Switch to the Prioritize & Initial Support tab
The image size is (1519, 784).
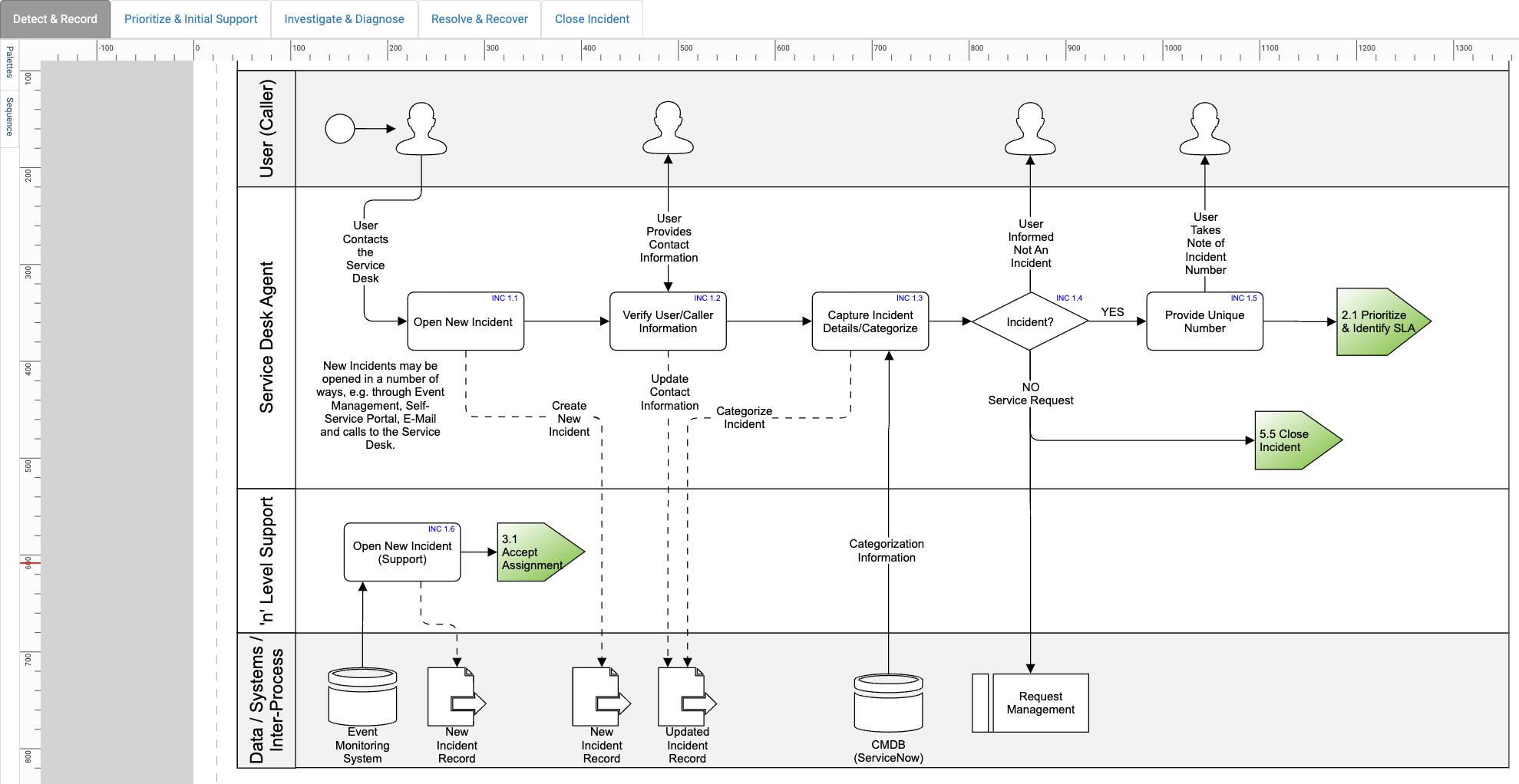[190, 18]
